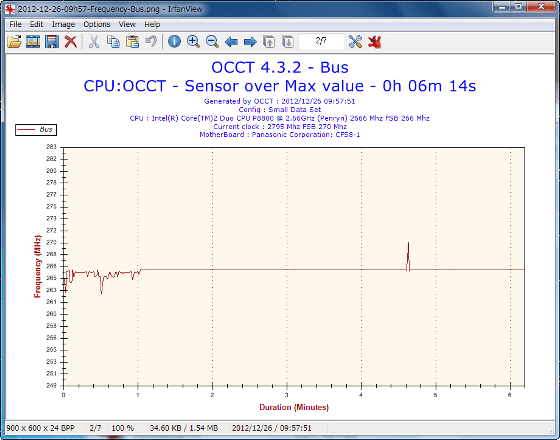
Task: Click the Paste clipboard icon
Action: pos(132,42)
